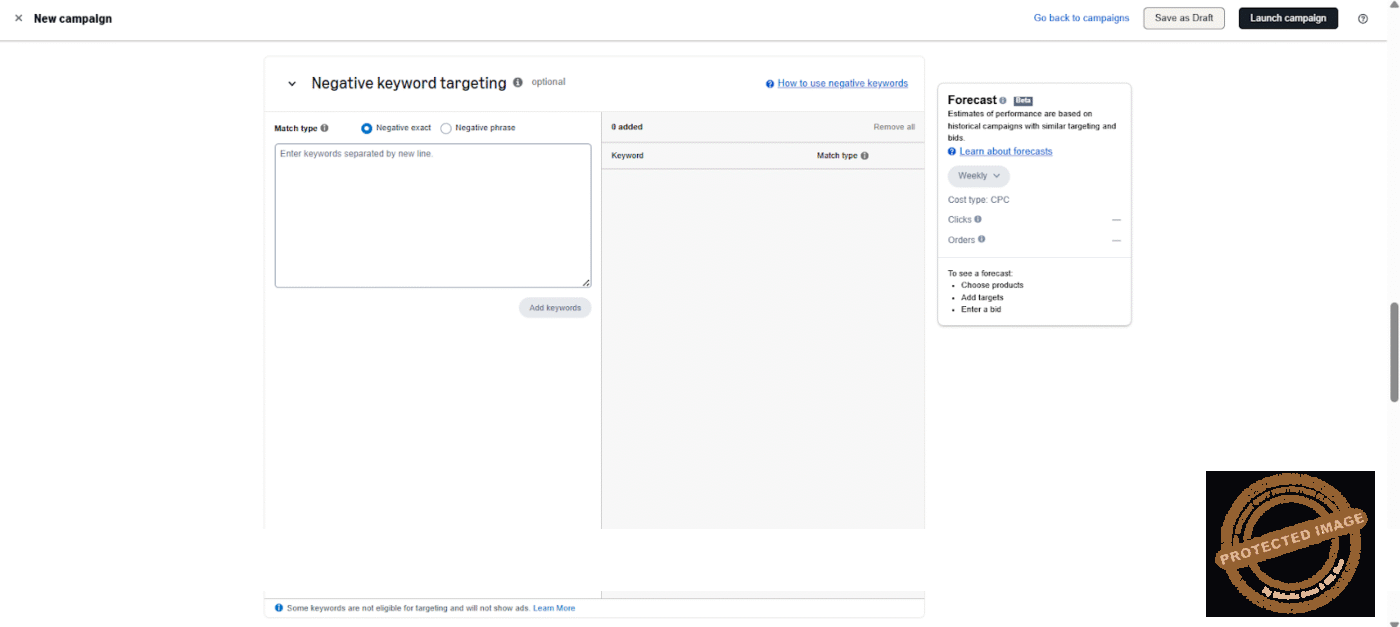Open How to use negative keywords link
The width and height of the screenshot is (1400, 627).
843,83
